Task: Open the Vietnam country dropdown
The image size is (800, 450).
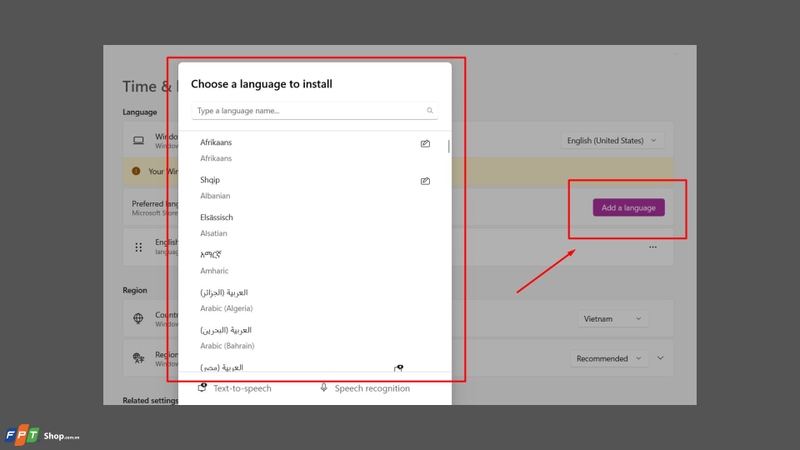Action: point(613,318)
